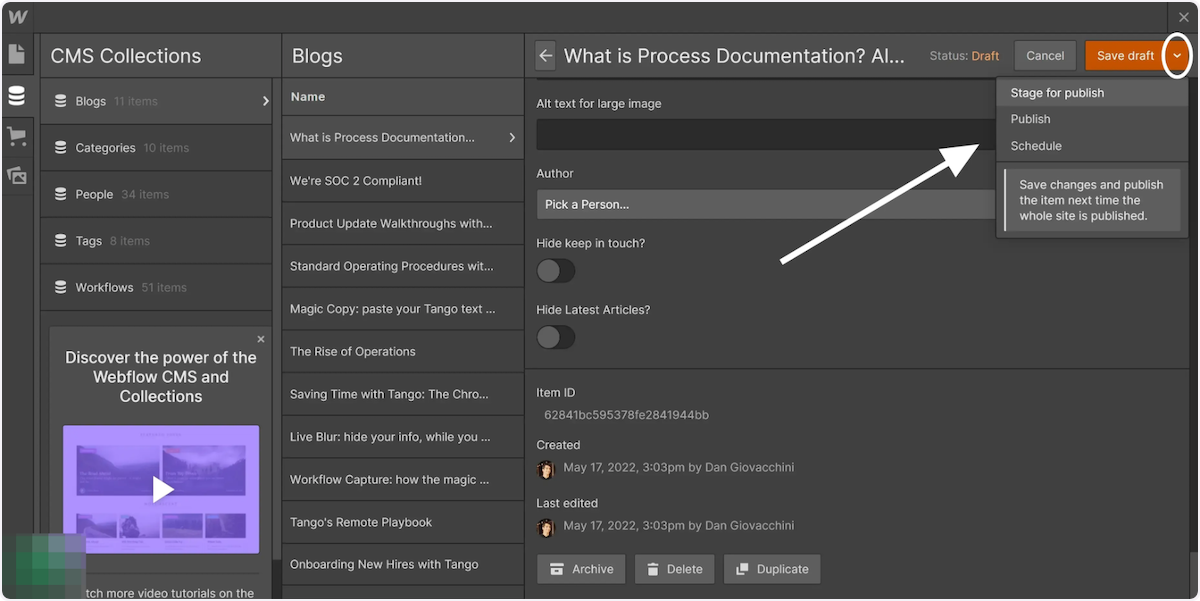Select Workflow Capture blog item
This screenshot has width=1200, height=601.
coord(403,479)
